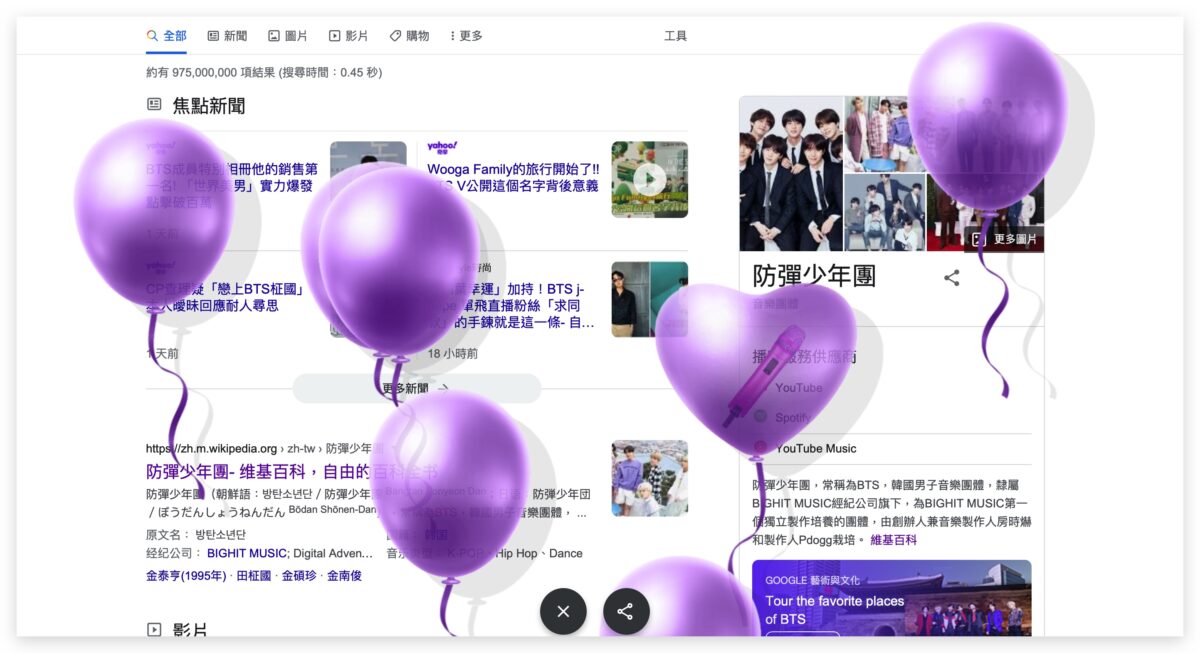
Task: Click the 影片 section video icon
Action: tap(154, 630)
